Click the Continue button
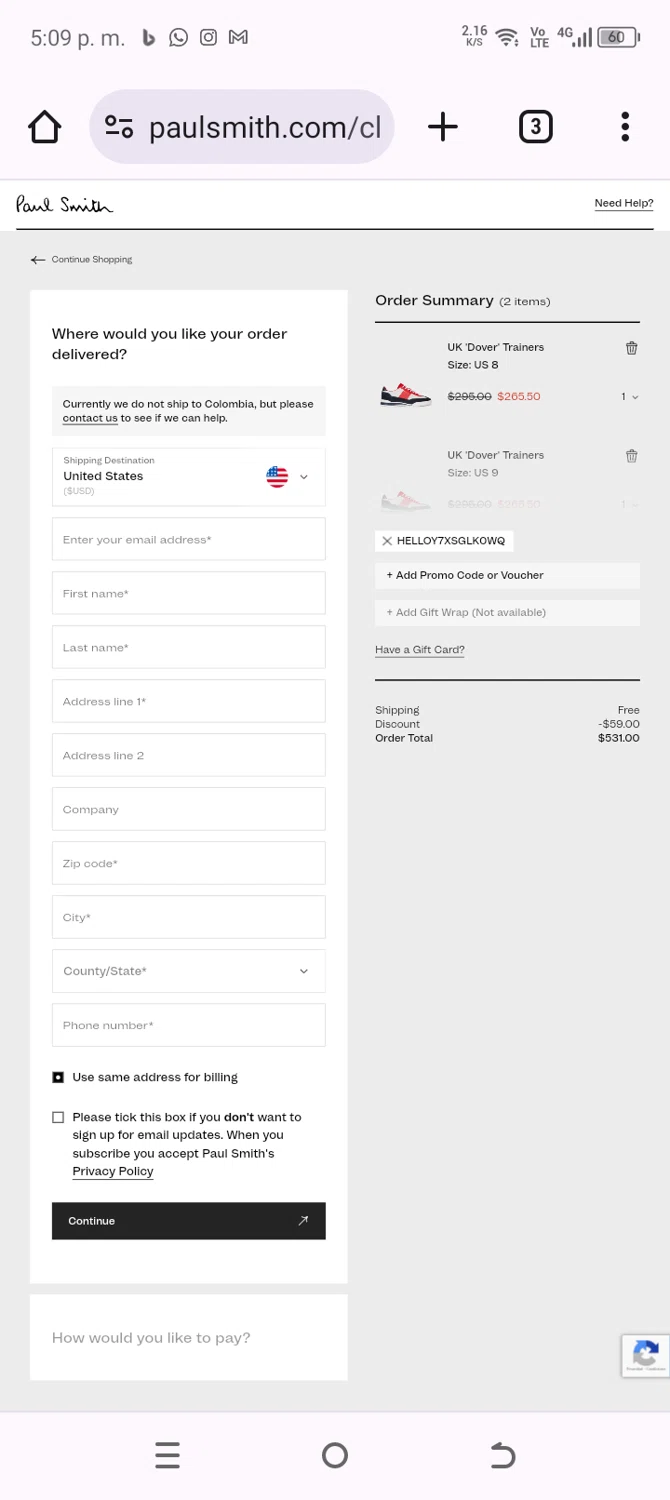This screenshot has height=1500, width=670. (x=188, y=1221)
